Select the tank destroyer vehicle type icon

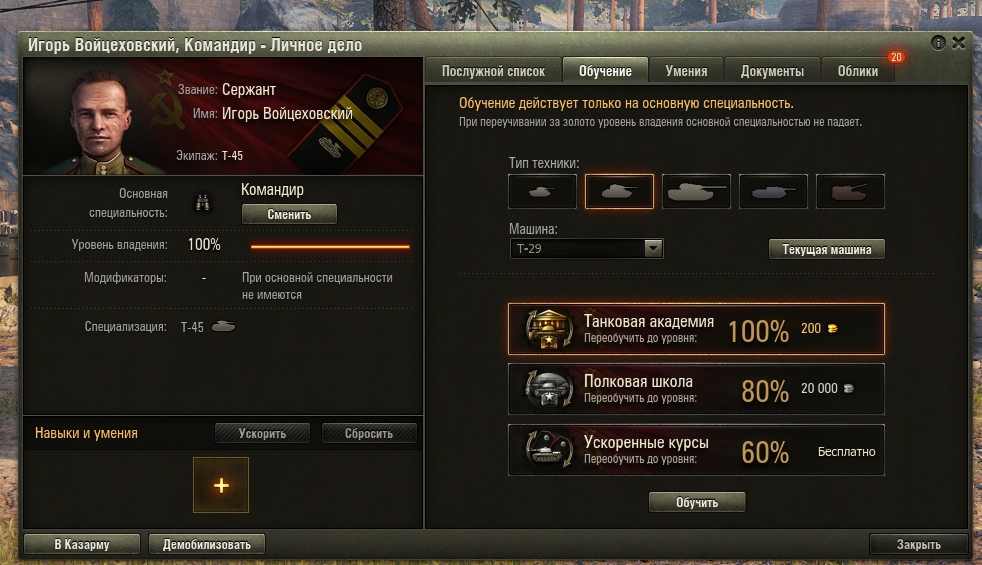pyautogui.click(x=773, y=191)
